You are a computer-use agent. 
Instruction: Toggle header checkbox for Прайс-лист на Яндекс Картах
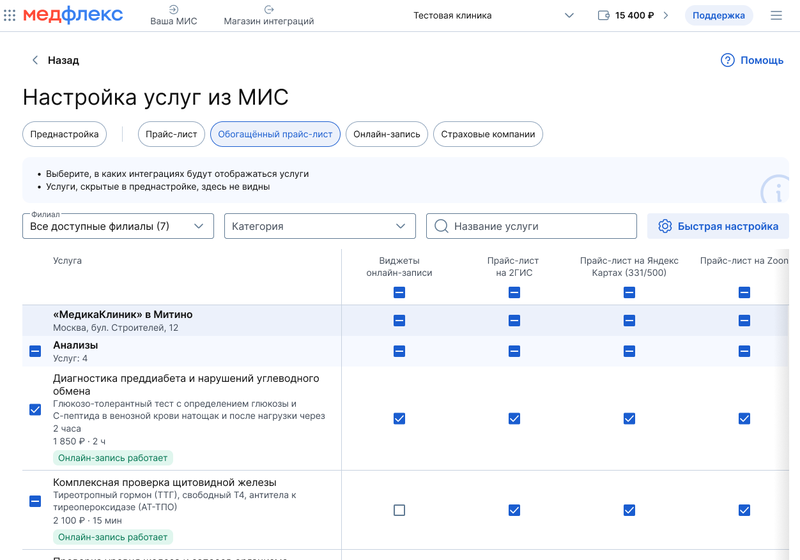pyautogui.click(x=629, y=292)
